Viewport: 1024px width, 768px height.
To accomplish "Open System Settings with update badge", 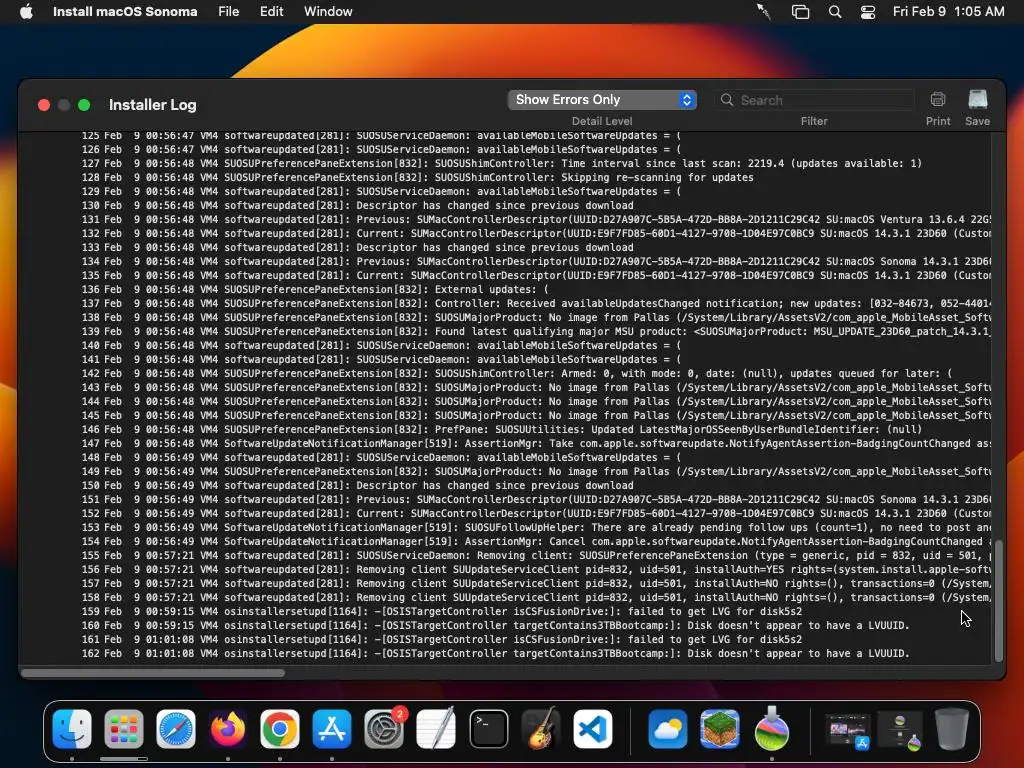I will 384,729.
